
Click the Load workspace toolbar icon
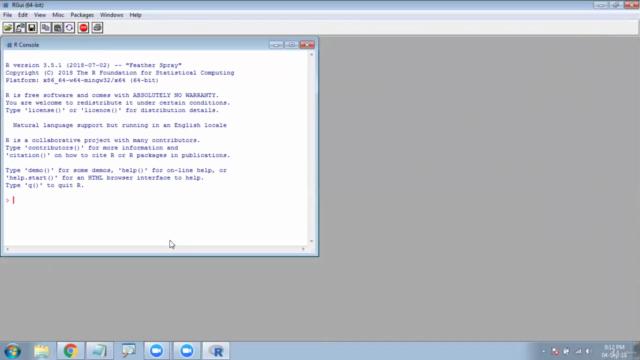pos(20,28)
